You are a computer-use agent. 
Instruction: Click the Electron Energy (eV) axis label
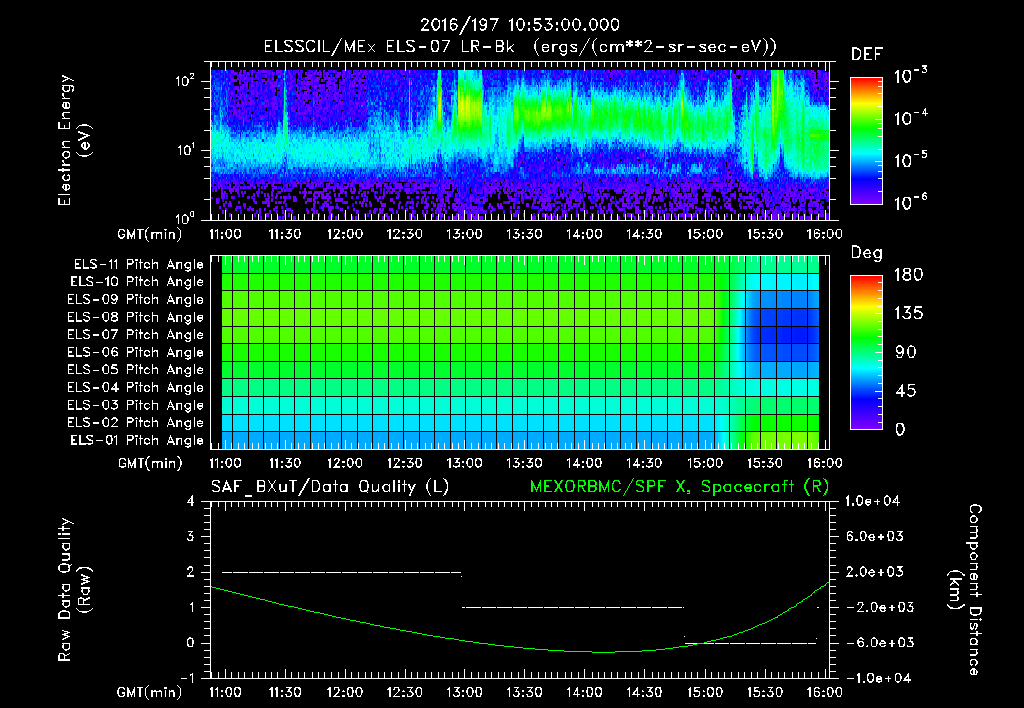[74, 140]
